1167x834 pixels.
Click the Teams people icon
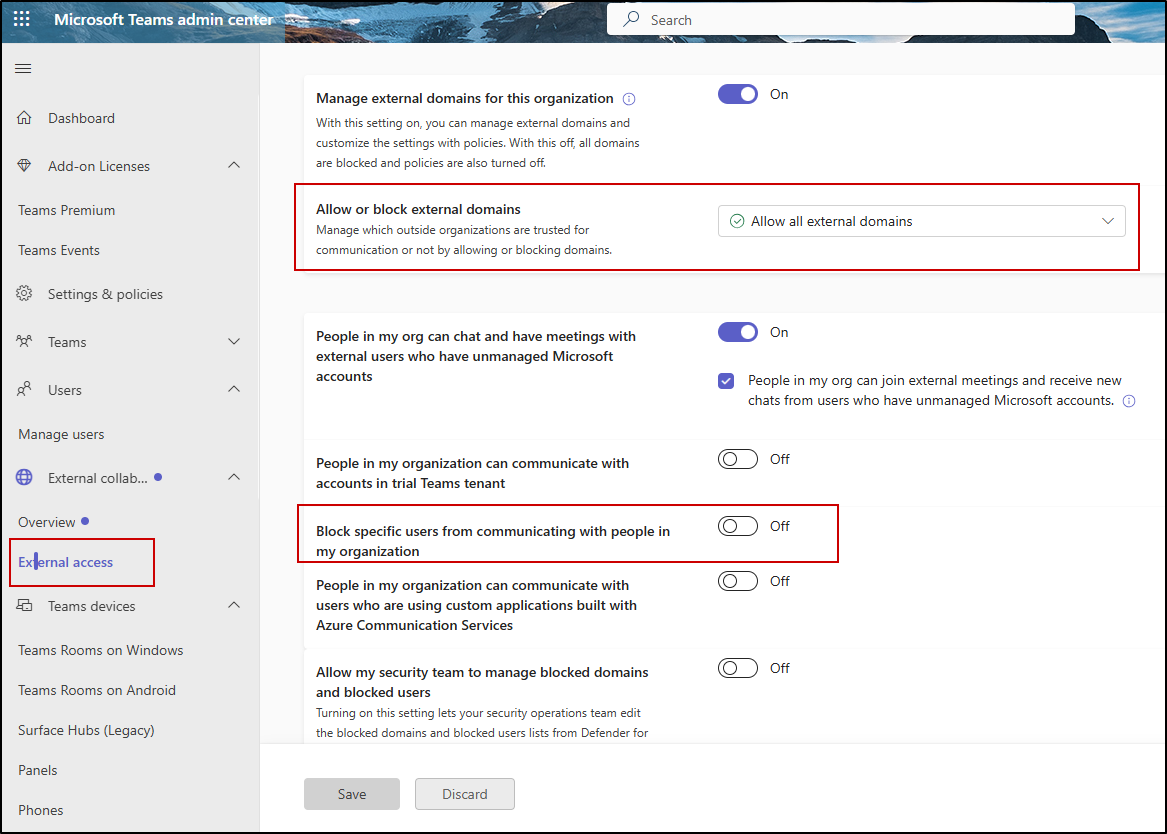pos(25,341)
